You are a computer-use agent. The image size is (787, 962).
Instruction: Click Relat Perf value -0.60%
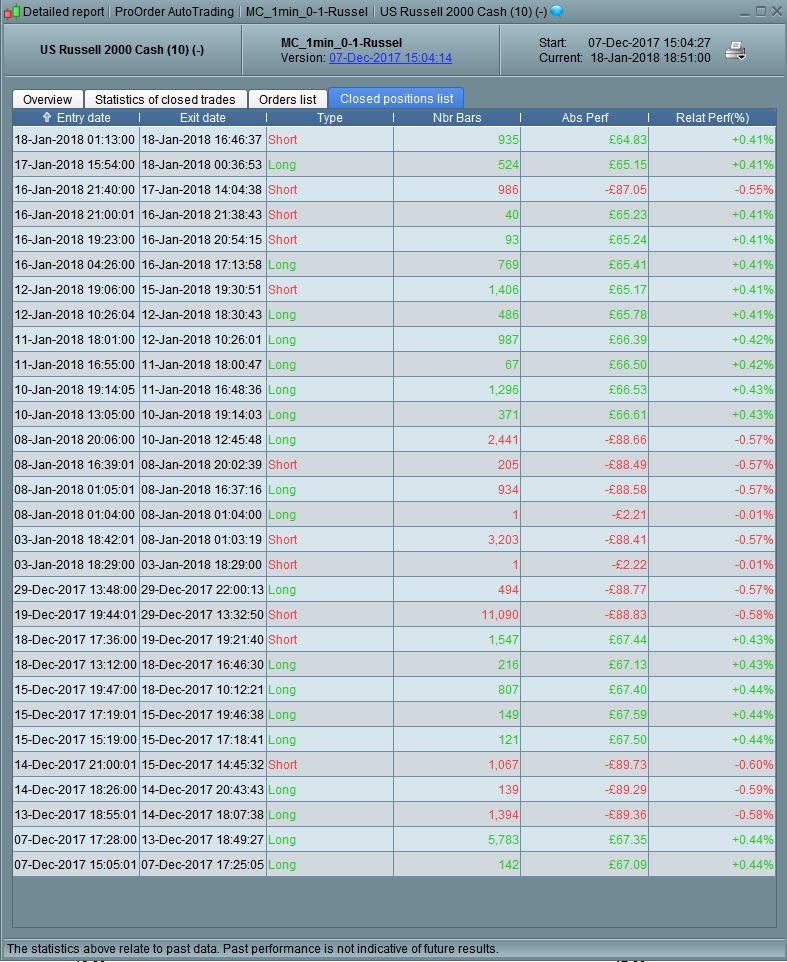tap(754, 765)
